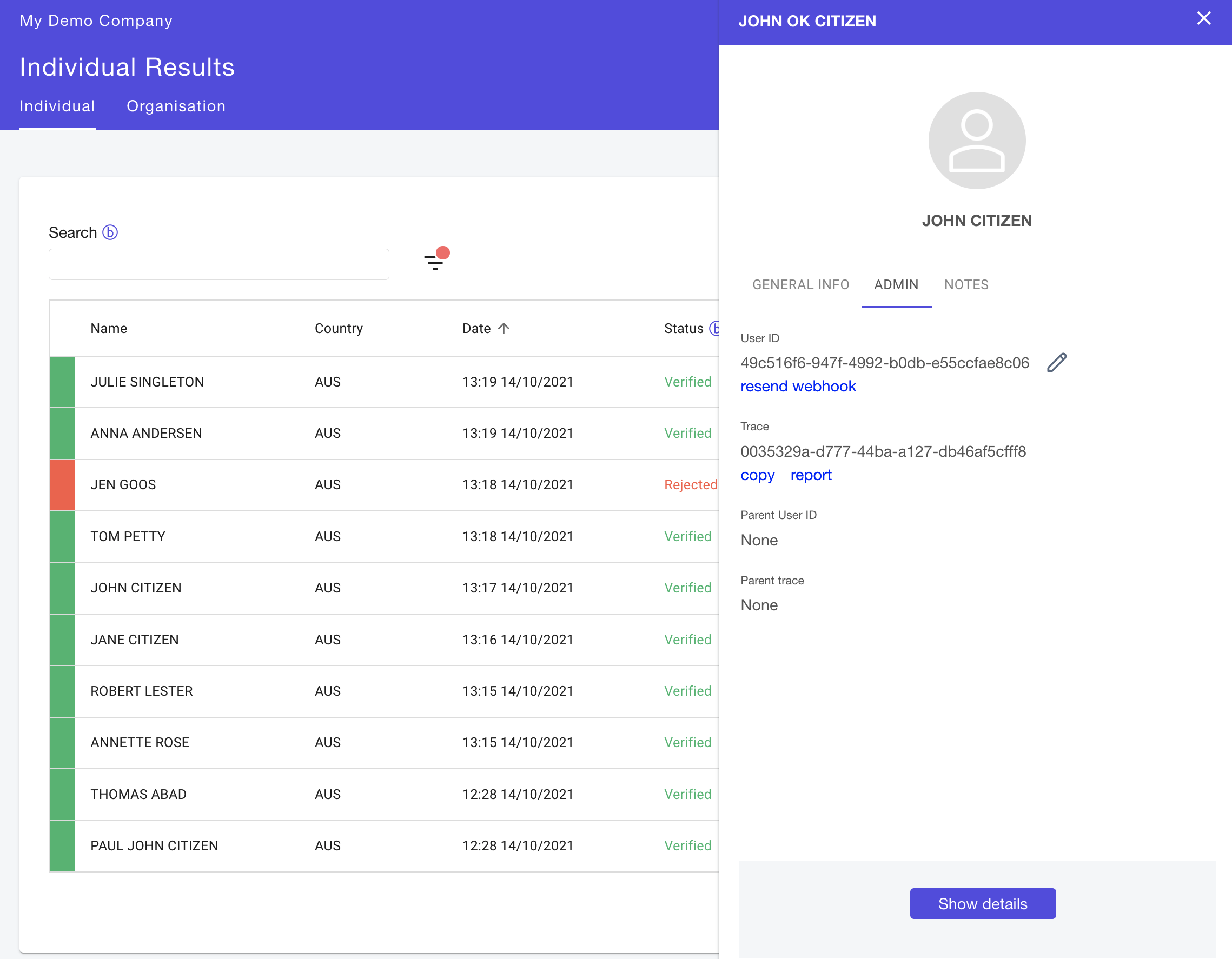
Task: Click the red status bar for Jen Goos
Action: tap(62, 485)
